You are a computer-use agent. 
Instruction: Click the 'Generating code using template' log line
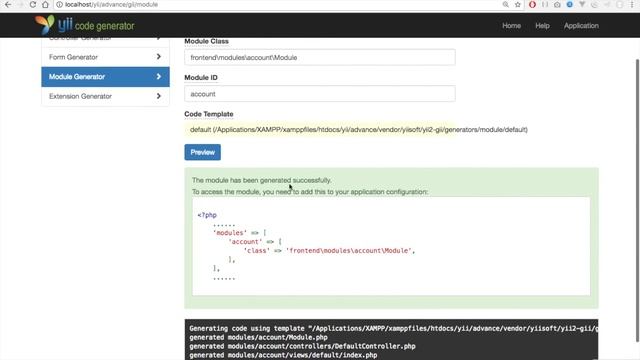393,328
